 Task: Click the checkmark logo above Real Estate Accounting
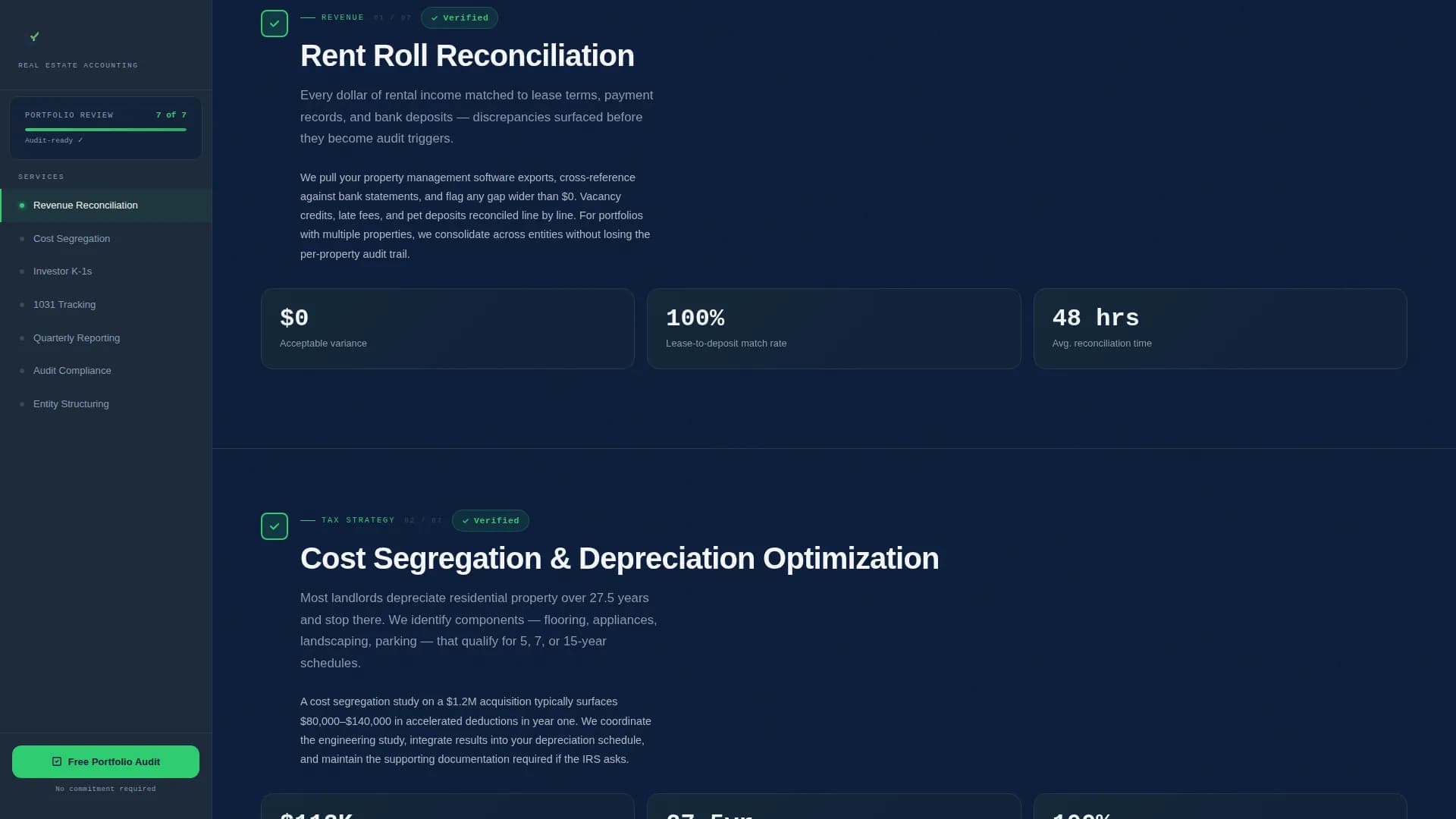point(34,36)
